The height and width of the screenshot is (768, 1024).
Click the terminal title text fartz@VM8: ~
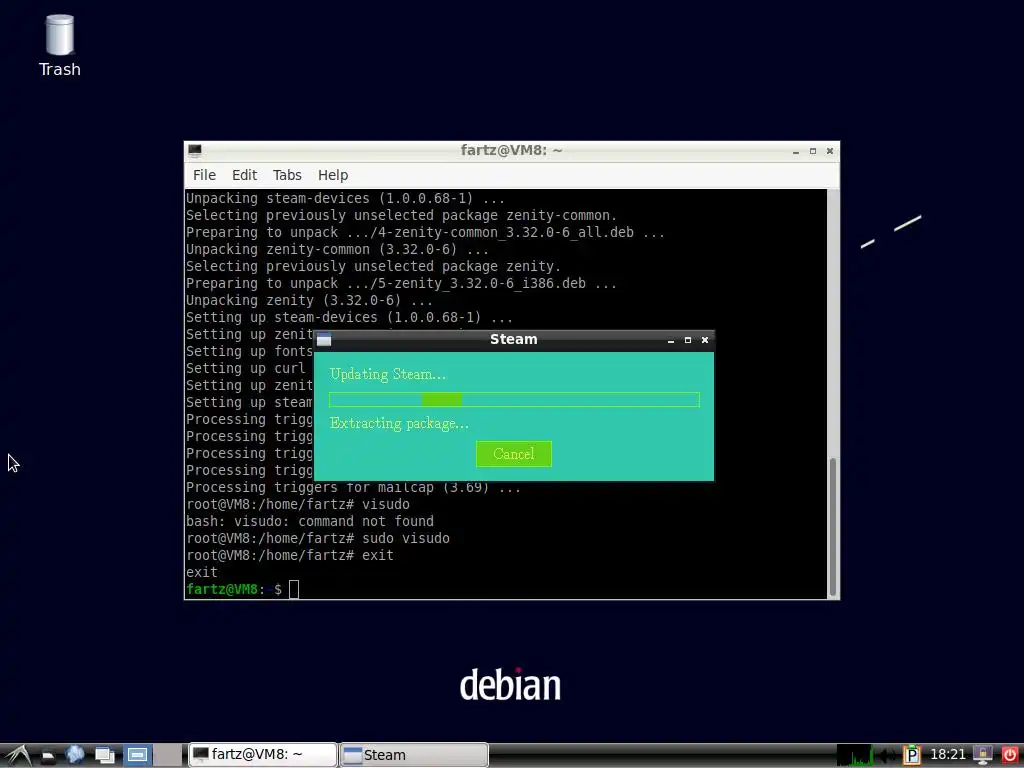(511, 150)
